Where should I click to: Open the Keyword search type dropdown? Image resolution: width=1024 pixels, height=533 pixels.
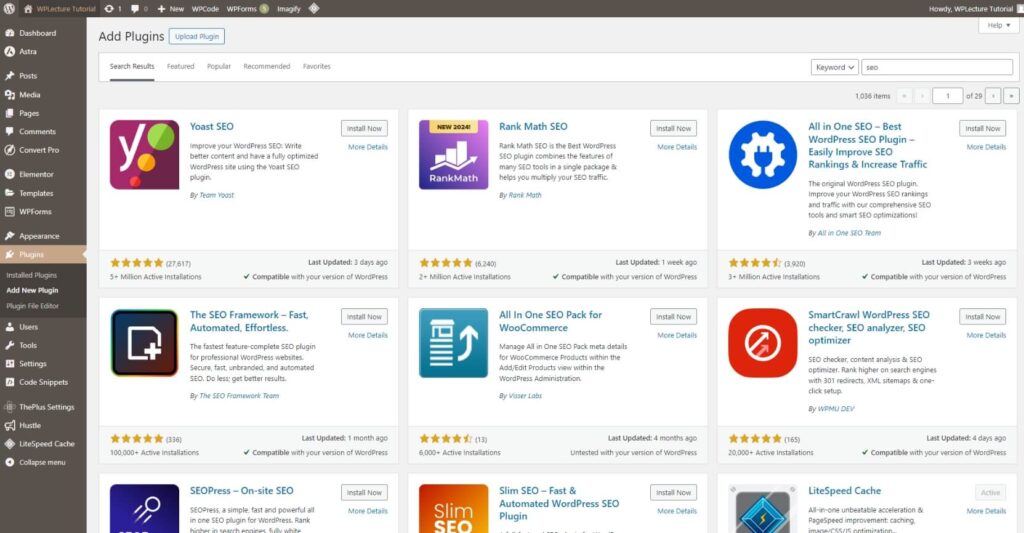(x=835, y=67)
